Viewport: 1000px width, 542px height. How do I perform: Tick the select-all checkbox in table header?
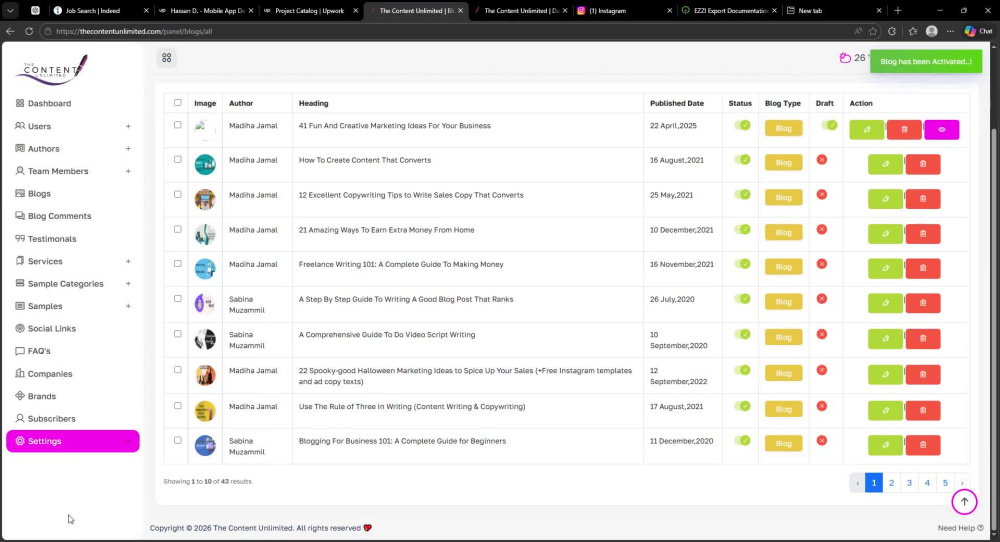177,103
